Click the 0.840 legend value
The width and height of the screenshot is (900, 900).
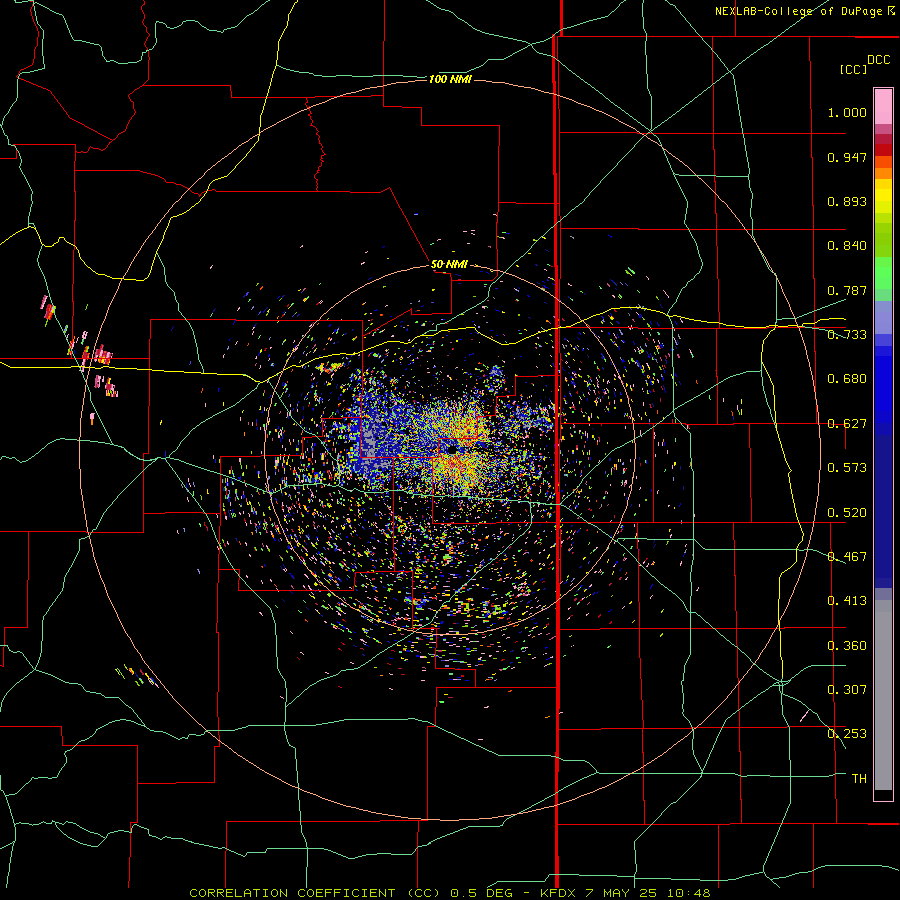pos(847,246)
